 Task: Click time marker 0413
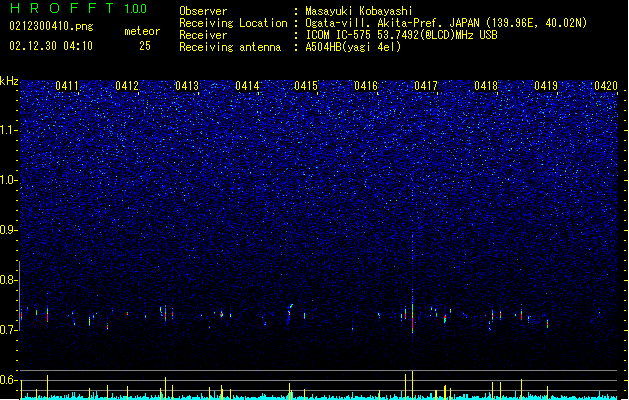[x=187, y=86]
